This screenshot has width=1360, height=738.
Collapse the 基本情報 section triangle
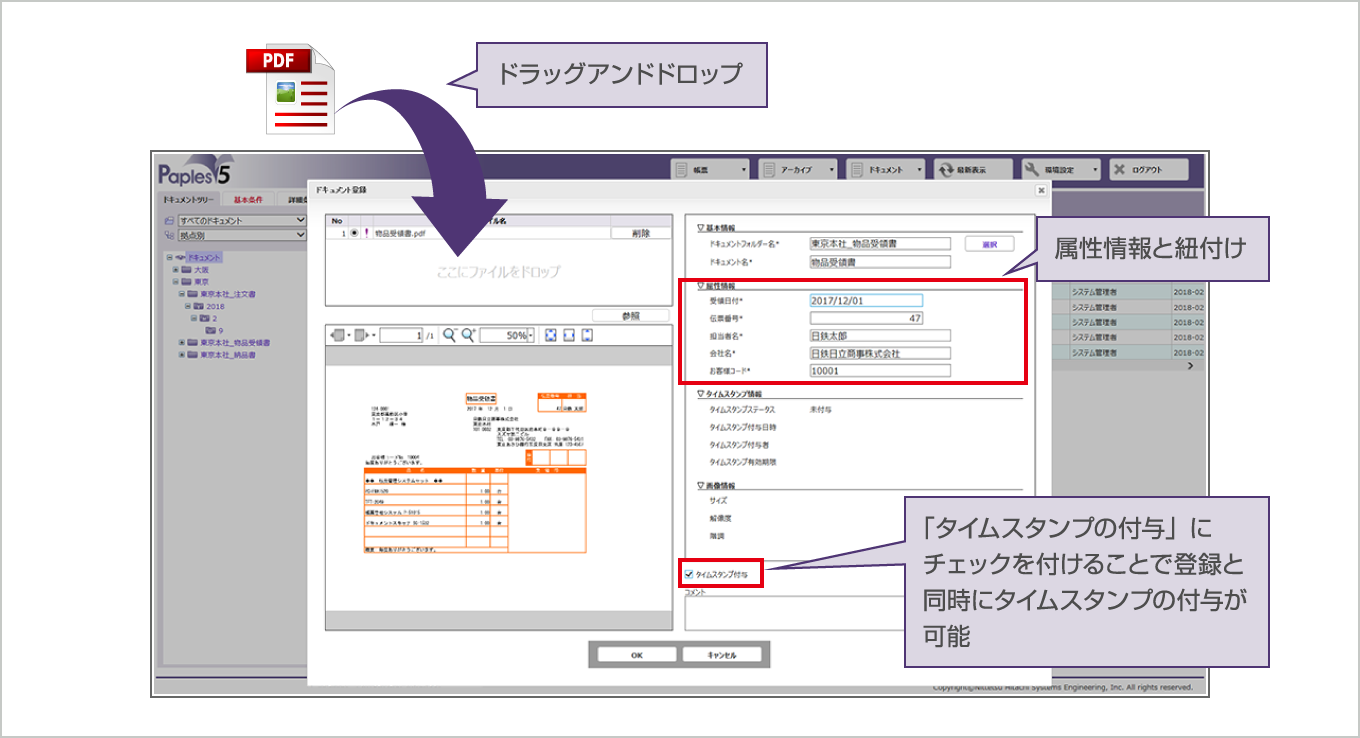click(701, 228)
